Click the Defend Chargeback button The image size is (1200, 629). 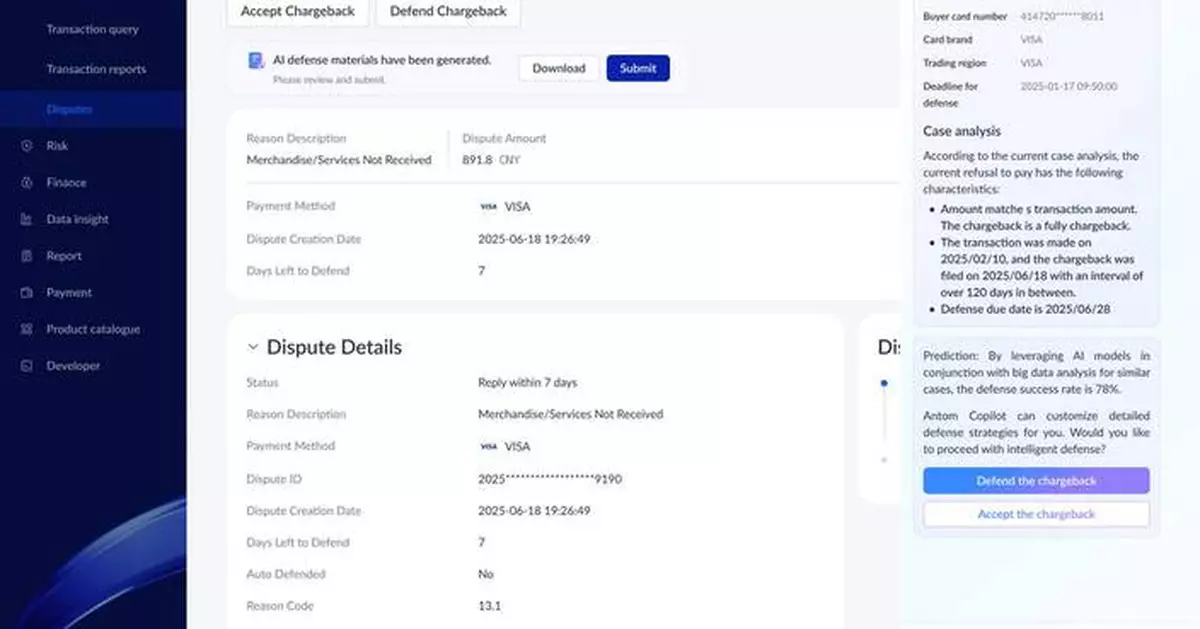(448, 11)
